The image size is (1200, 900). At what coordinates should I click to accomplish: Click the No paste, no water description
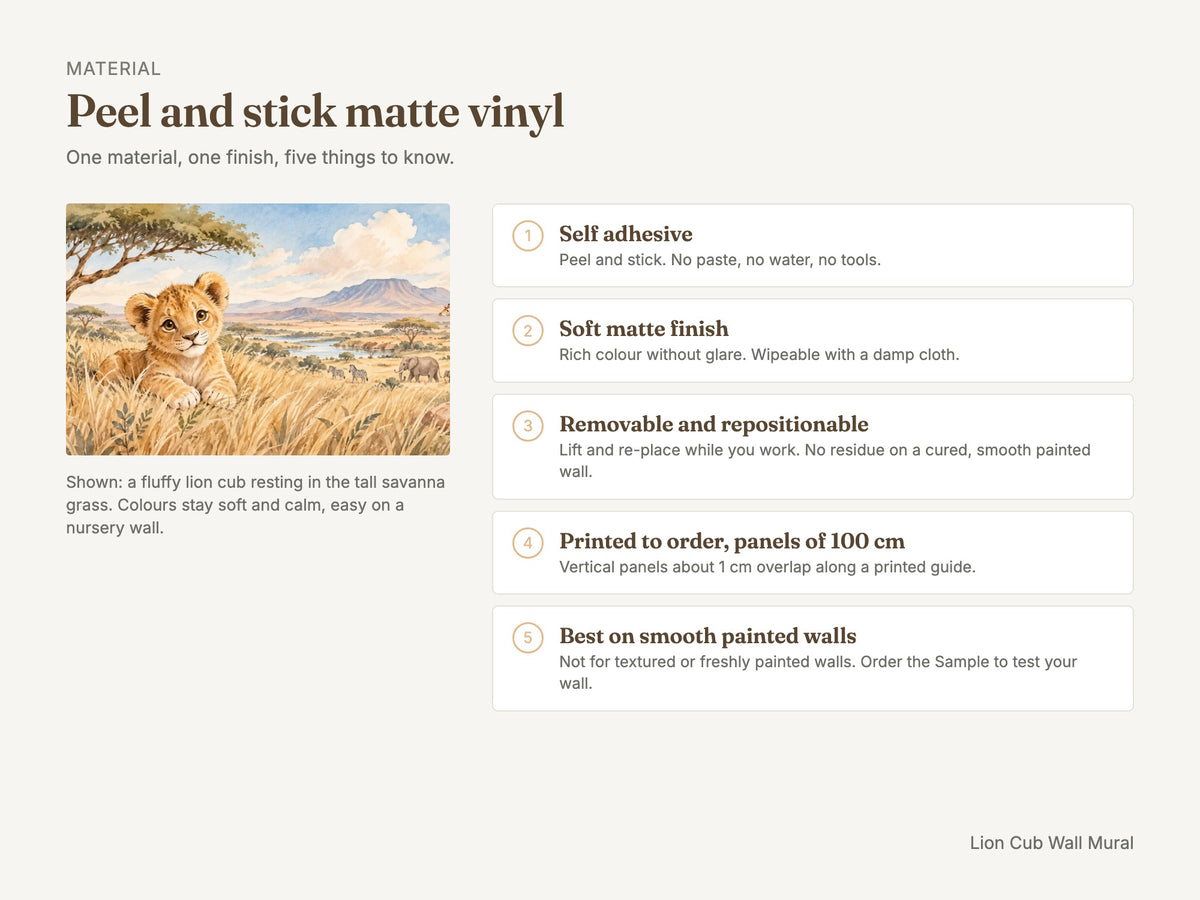point(720,260)
